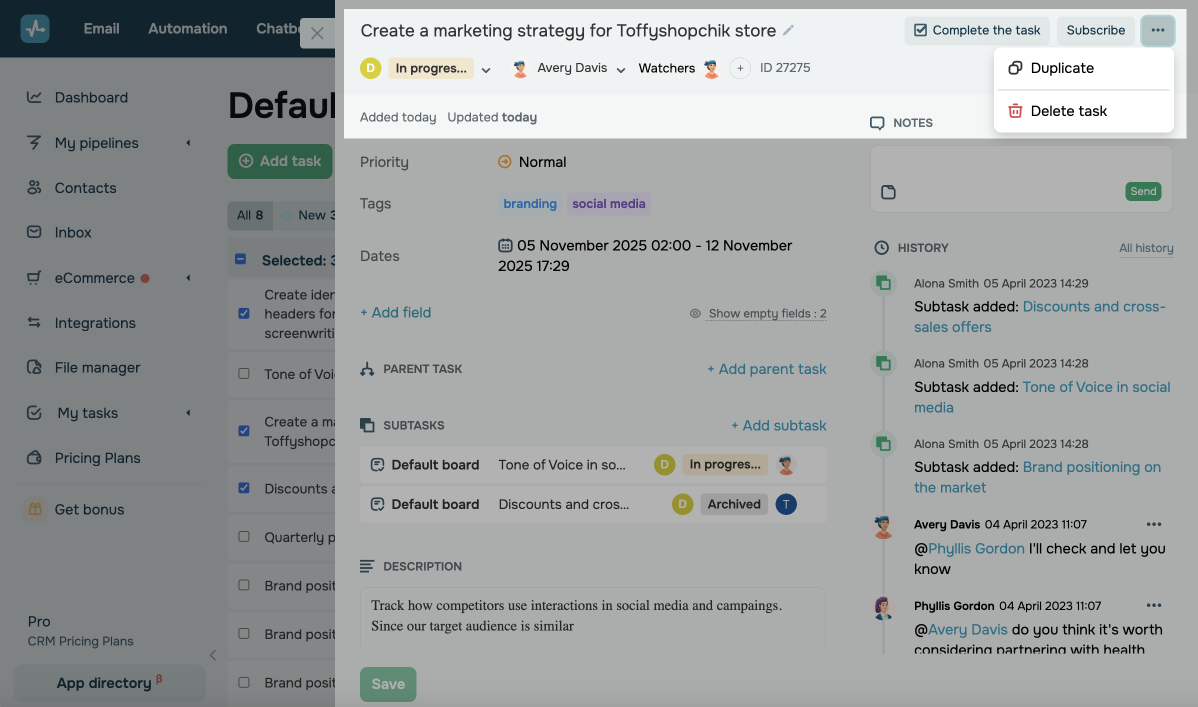
Task: Select Duplicate from the task menu
Action: pyautogui.click(x=1062, y=68)
